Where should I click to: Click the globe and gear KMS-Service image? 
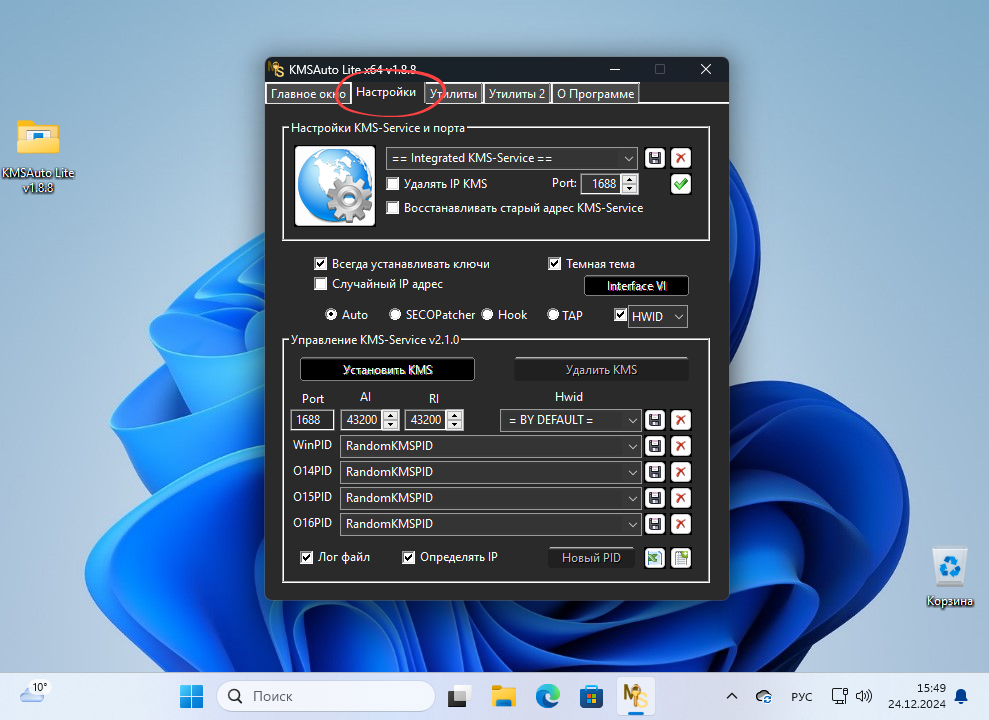[334, 186]
